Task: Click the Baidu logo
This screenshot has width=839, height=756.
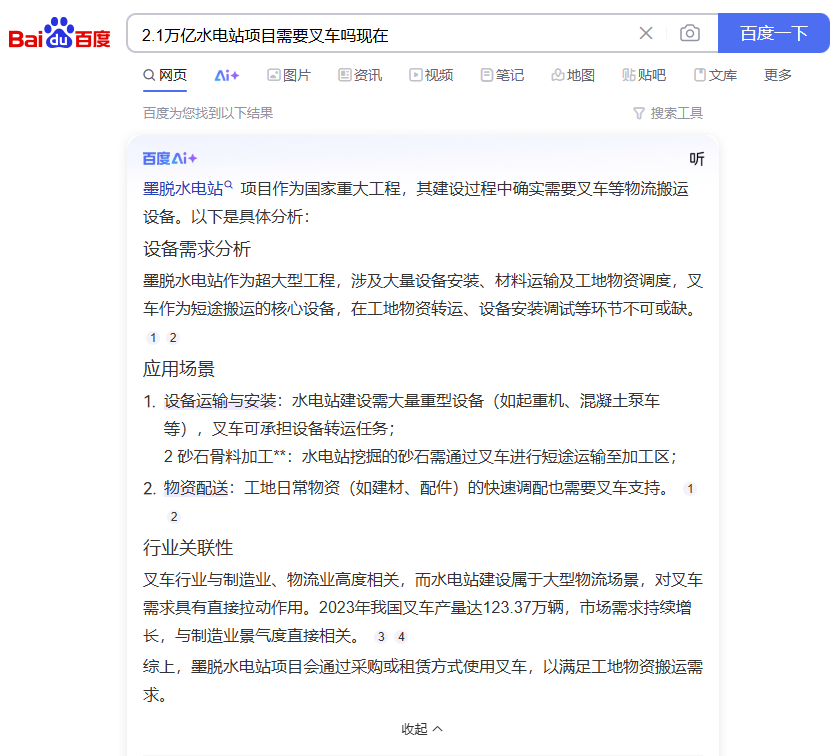Action: click(59, 33)
